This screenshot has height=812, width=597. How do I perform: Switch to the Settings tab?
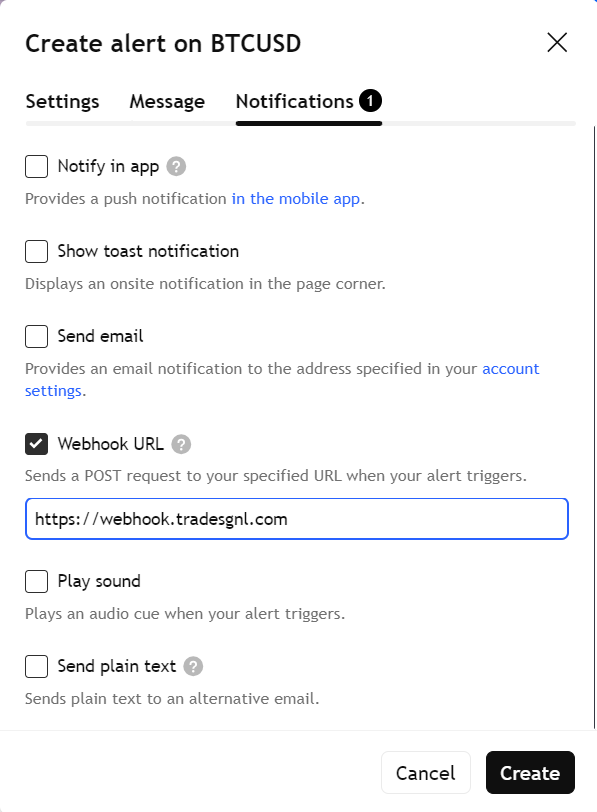[x=61, y=101]
